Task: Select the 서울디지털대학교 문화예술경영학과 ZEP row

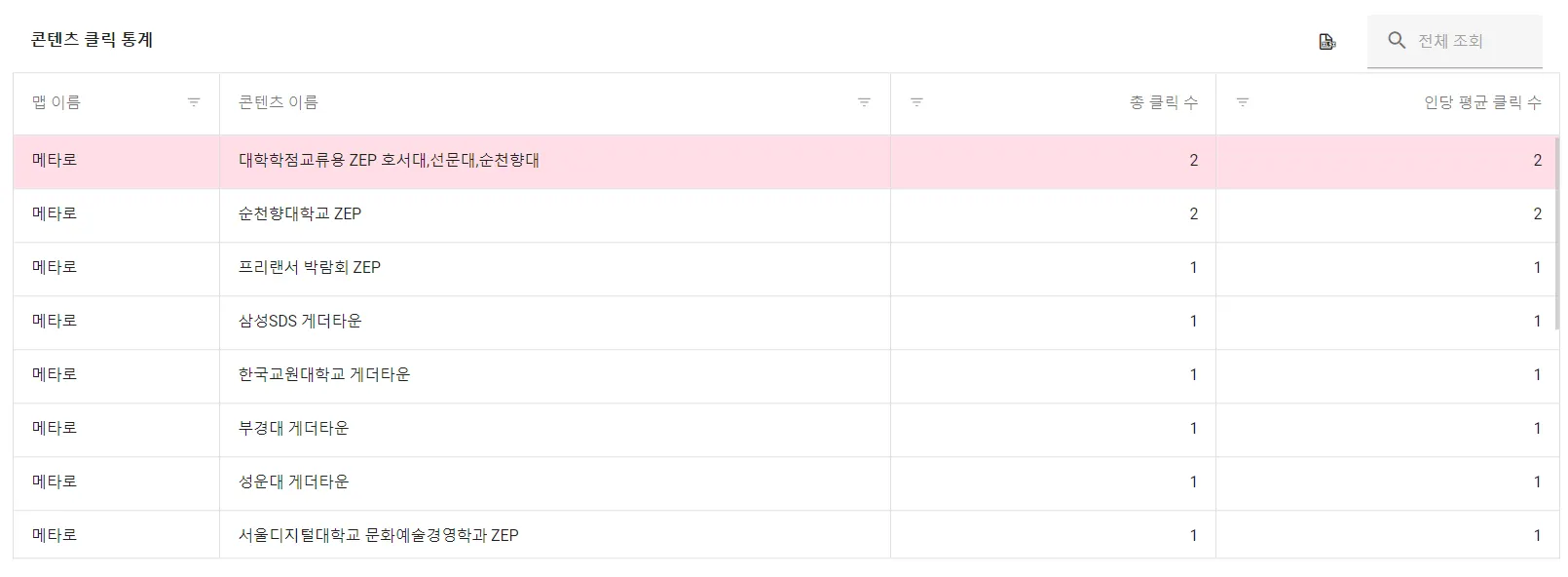Action: pos(378,535)
